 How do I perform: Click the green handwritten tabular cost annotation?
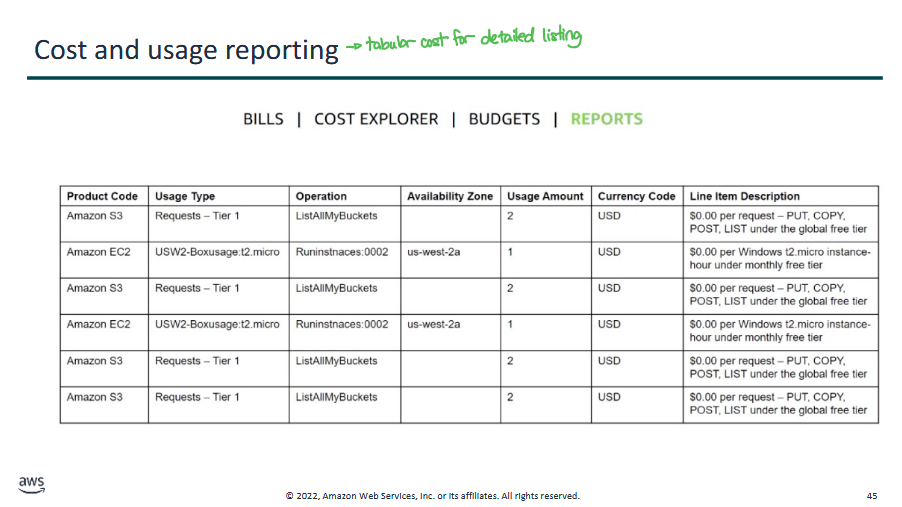tap(463, 40)
